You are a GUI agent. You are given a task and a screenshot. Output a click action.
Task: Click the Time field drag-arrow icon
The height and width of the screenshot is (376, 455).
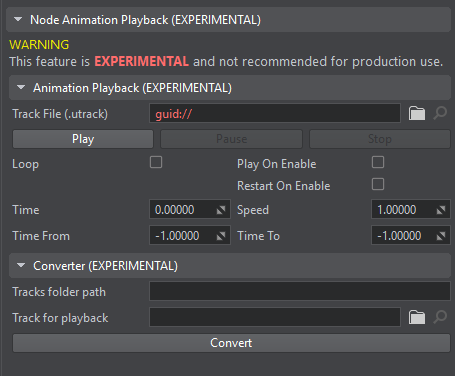point(221,210)
